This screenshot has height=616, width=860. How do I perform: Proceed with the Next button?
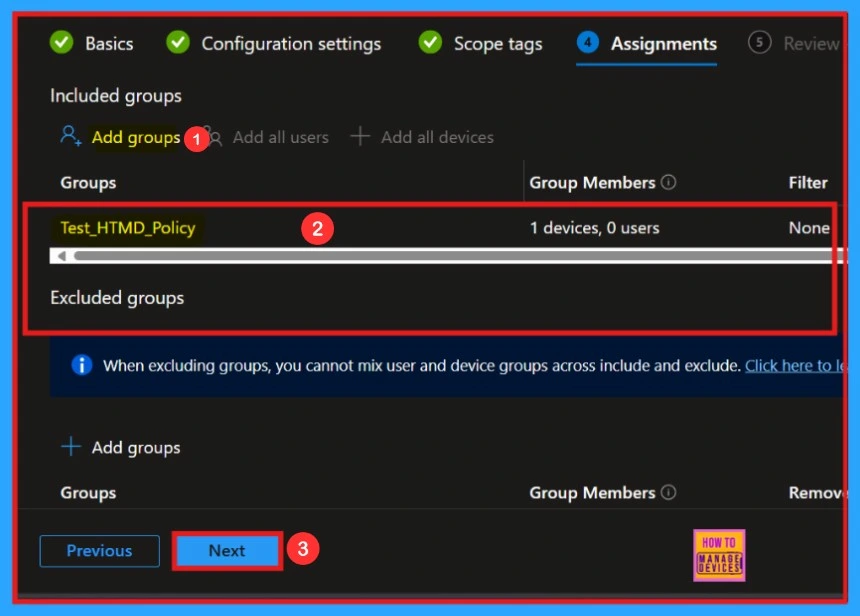coord(227,551)
